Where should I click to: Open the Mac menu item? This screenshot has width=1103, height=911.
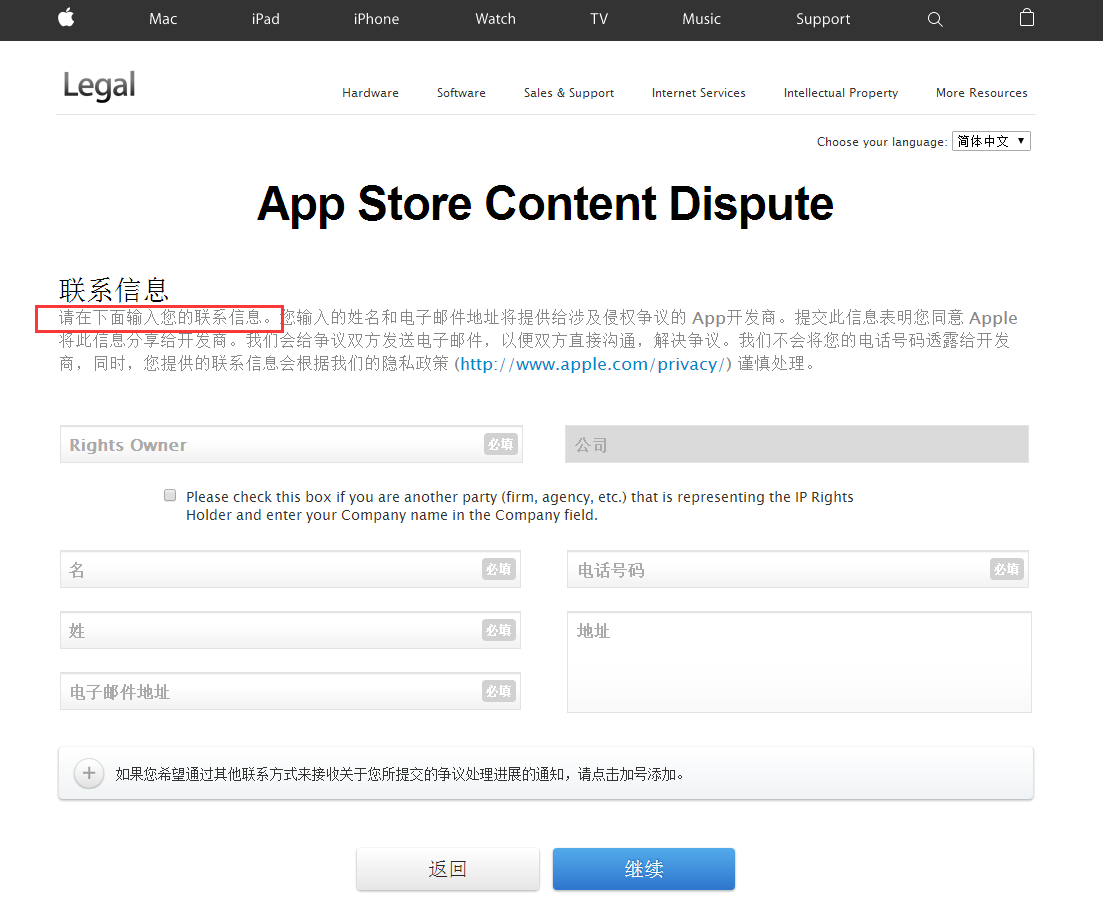163,19
